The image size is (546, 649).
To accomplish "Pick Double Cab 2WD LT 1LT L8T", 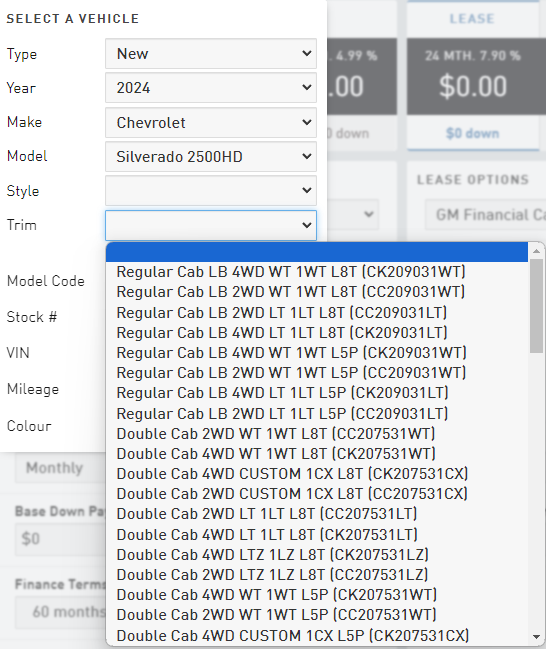I will point(317,514).
